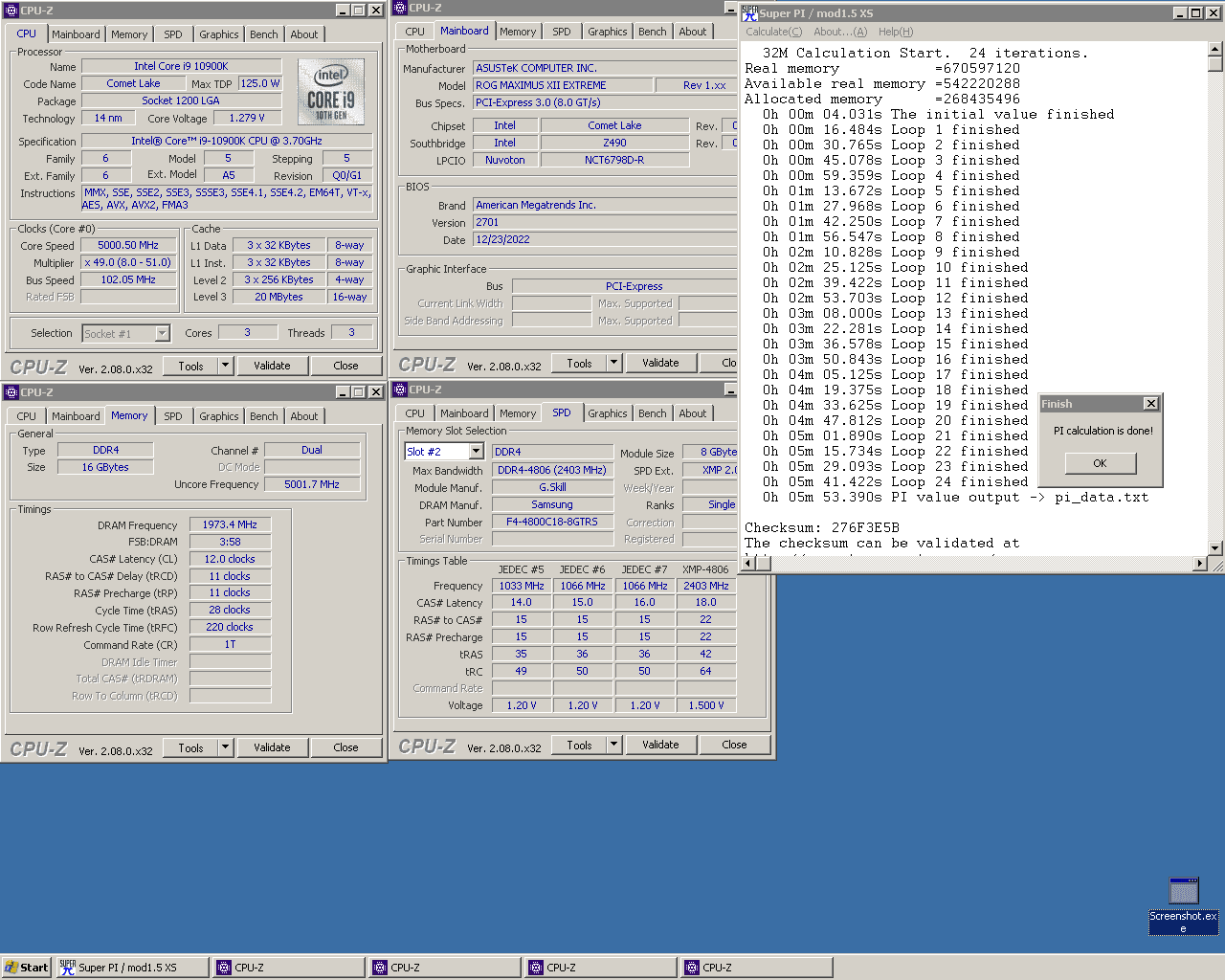Click the PI value output pi_data.txt line

[x=956, y=497]
